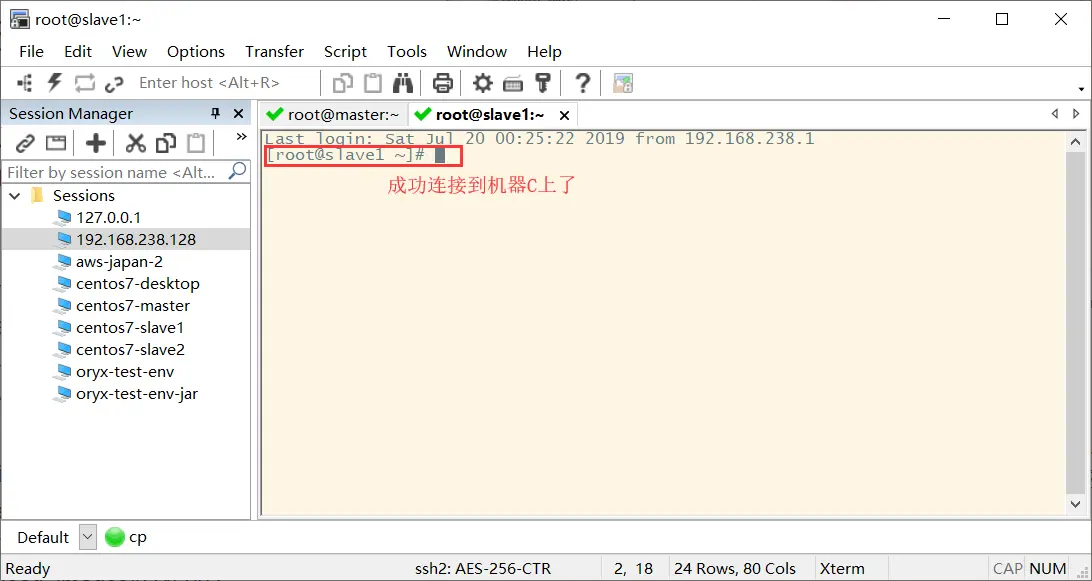Open the Tools menu
The width and height of the screenshot is (1092, 581).
coord(406,51)
